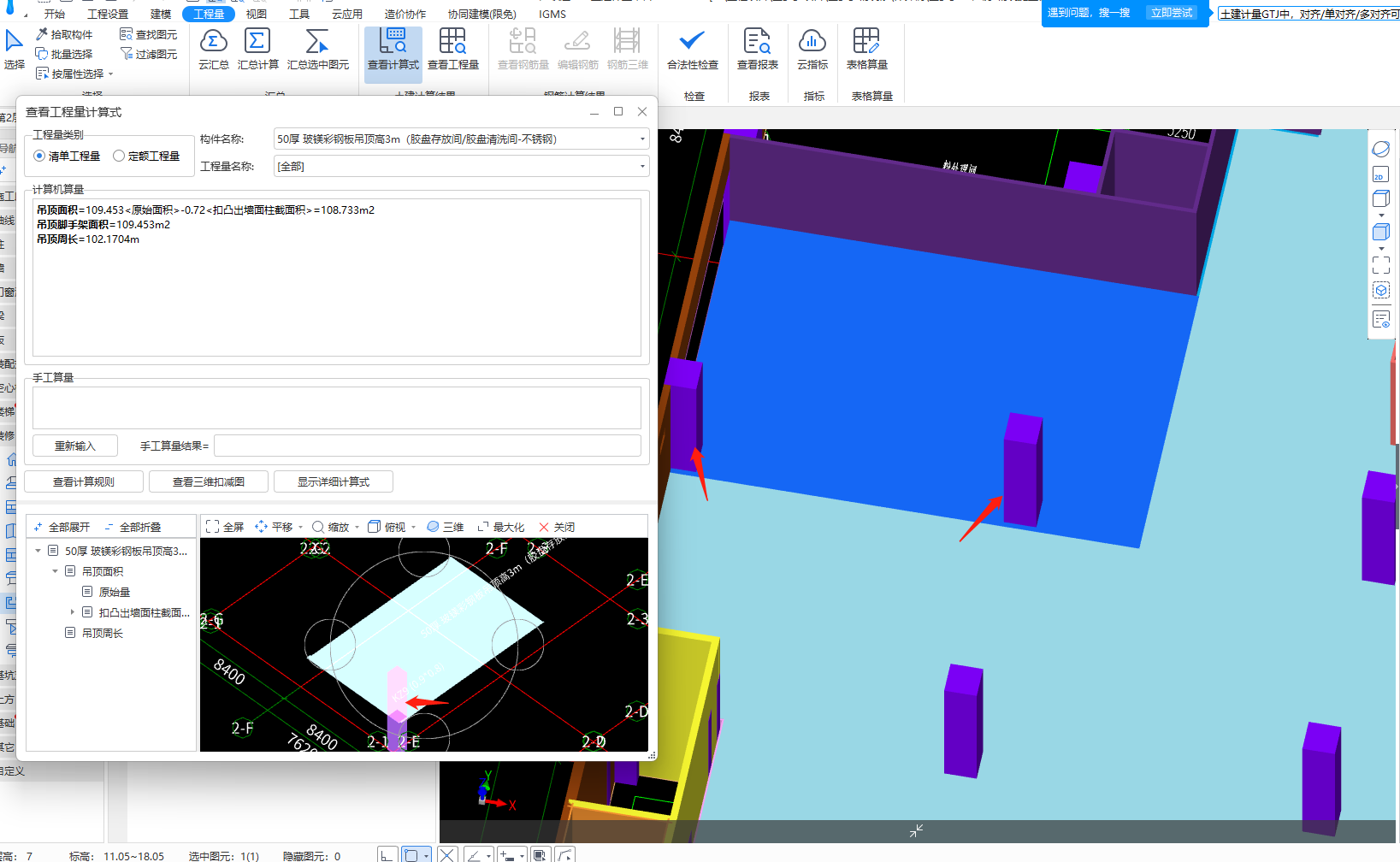Screen dimensions: 1400x862
Task: Open 开始 ribbon tab
Action: 55,14
